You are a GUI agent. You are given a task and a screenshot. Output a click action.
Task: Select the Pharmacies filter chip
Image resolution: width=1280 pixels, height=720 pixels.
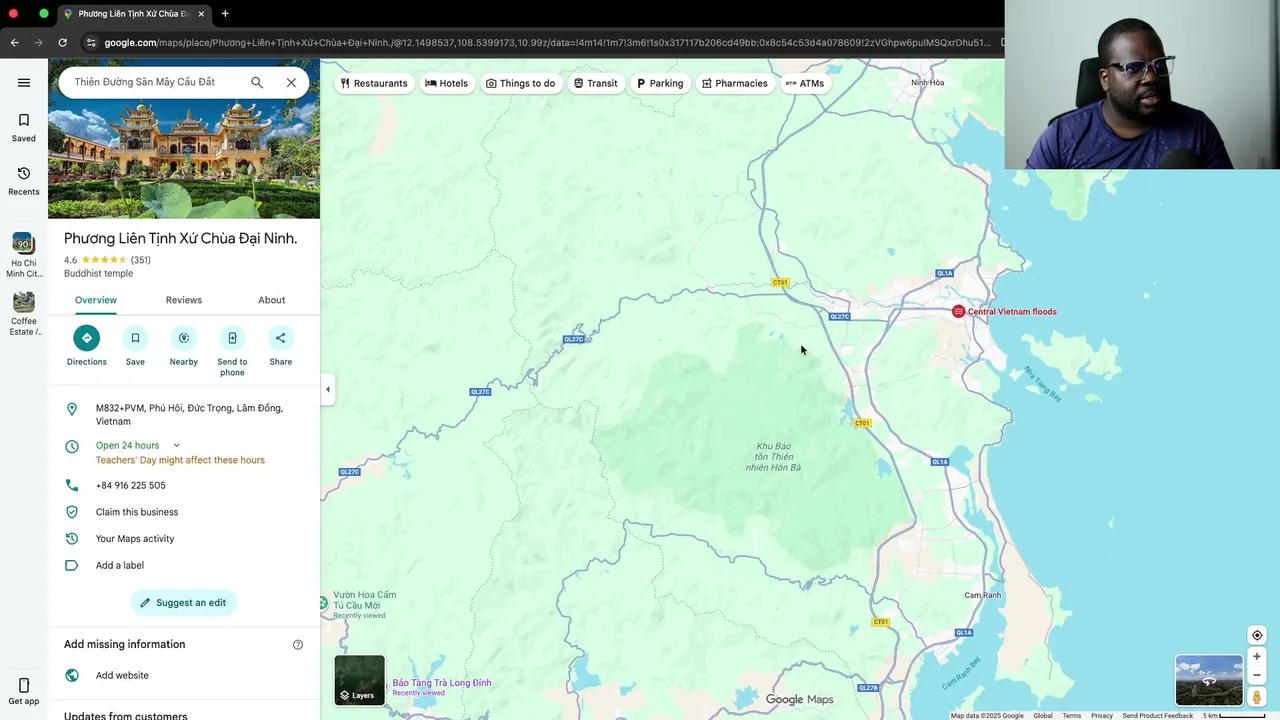(x=735, y=83)
